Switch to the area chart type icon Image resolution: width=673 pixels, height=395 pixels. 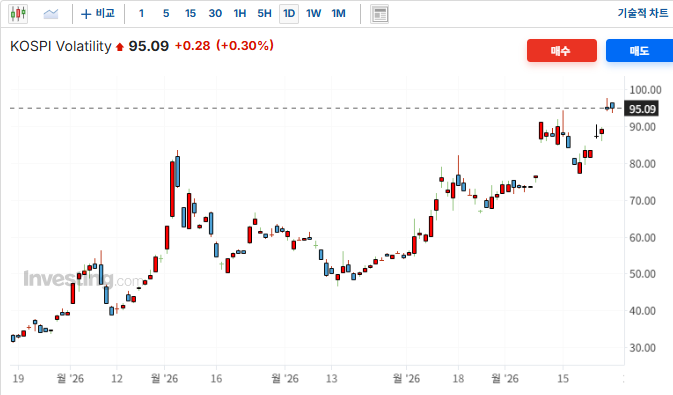pos(51,14)
